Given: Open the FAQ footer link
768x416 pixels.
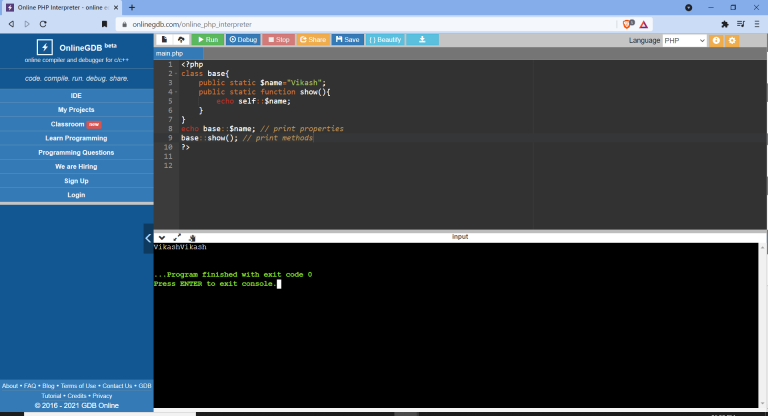Looking at the screenshot, I should tap(30, 386).
